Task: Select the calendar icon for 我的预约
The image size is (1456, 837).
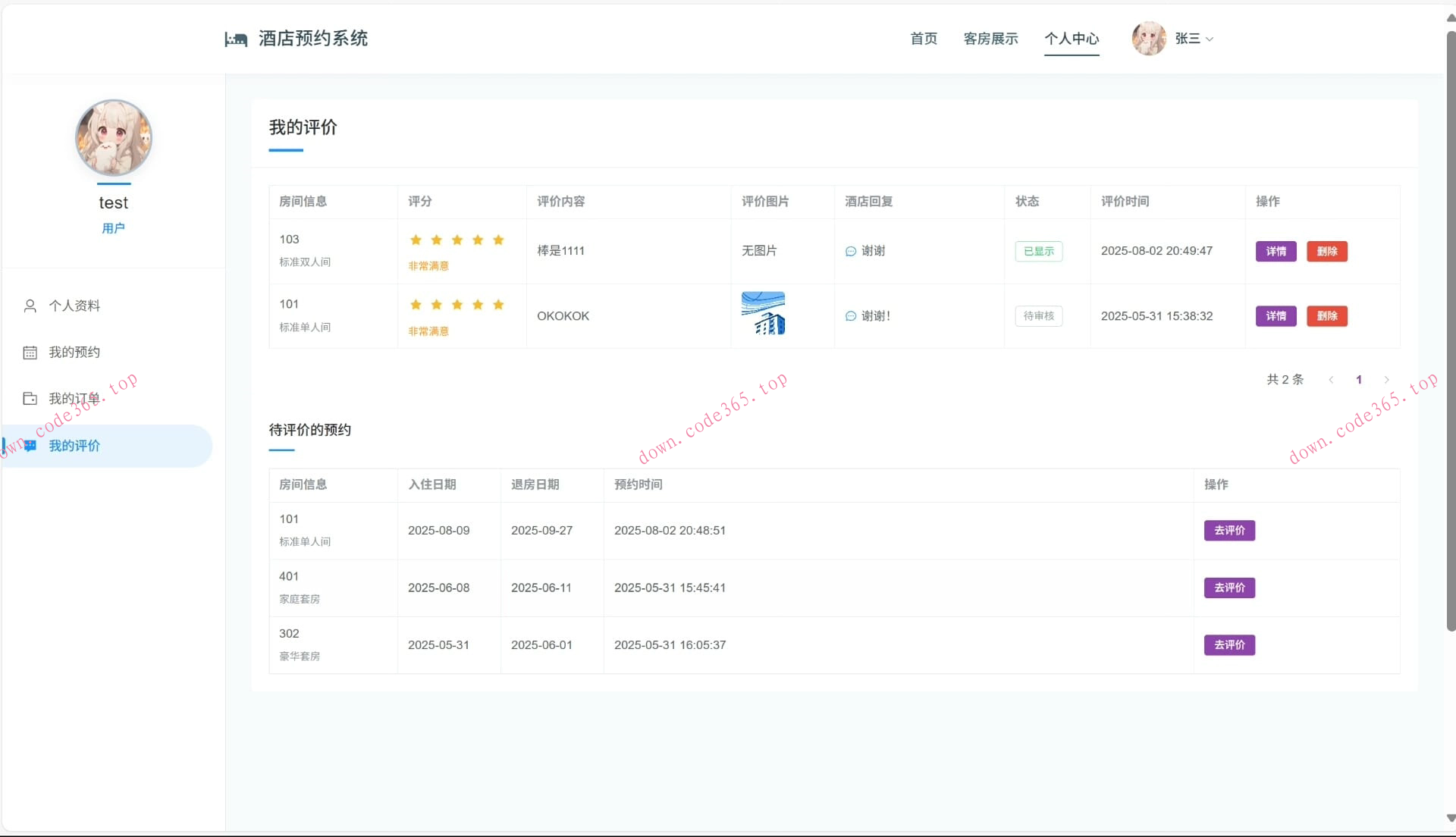Action: tap(30, 352)
